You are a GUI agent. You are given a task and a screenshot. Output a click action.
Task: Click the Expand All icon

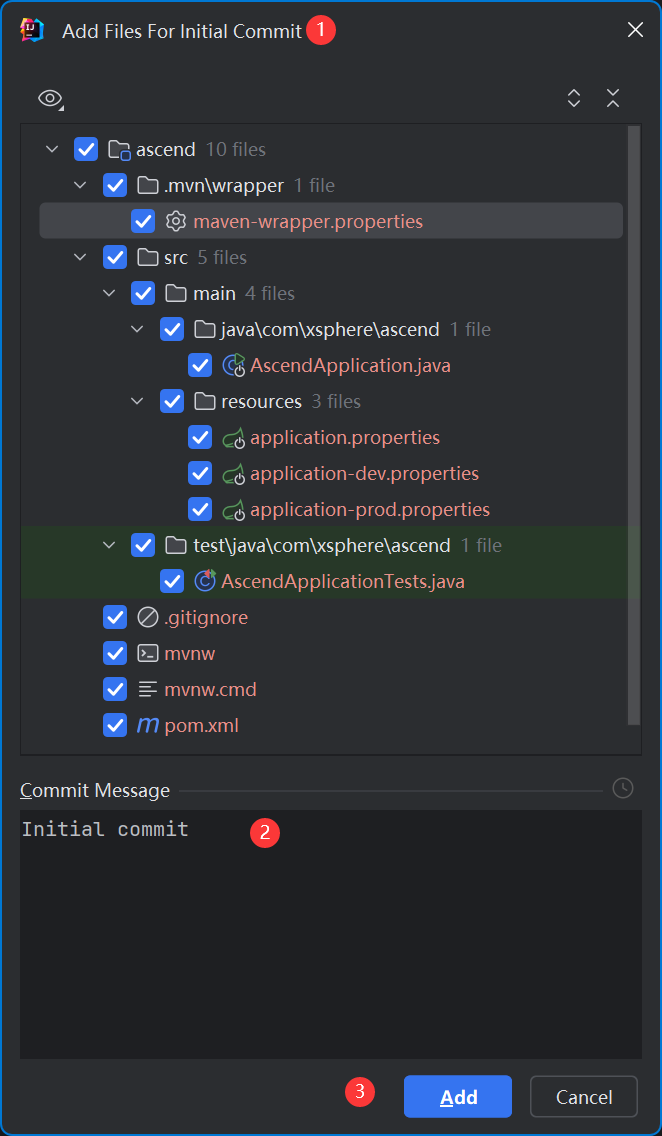click(574, 98)
